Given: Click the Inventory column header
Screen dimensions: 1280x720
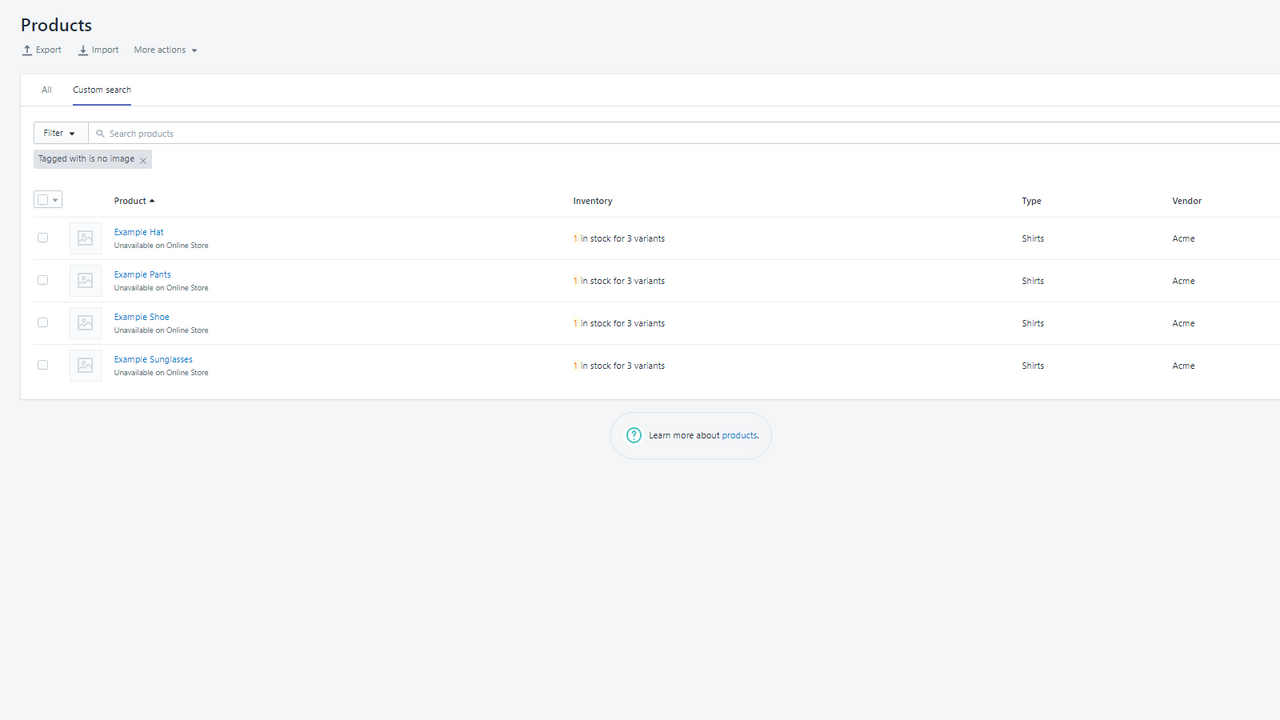Looking at the screenshot, I should (x=593, y=201).
